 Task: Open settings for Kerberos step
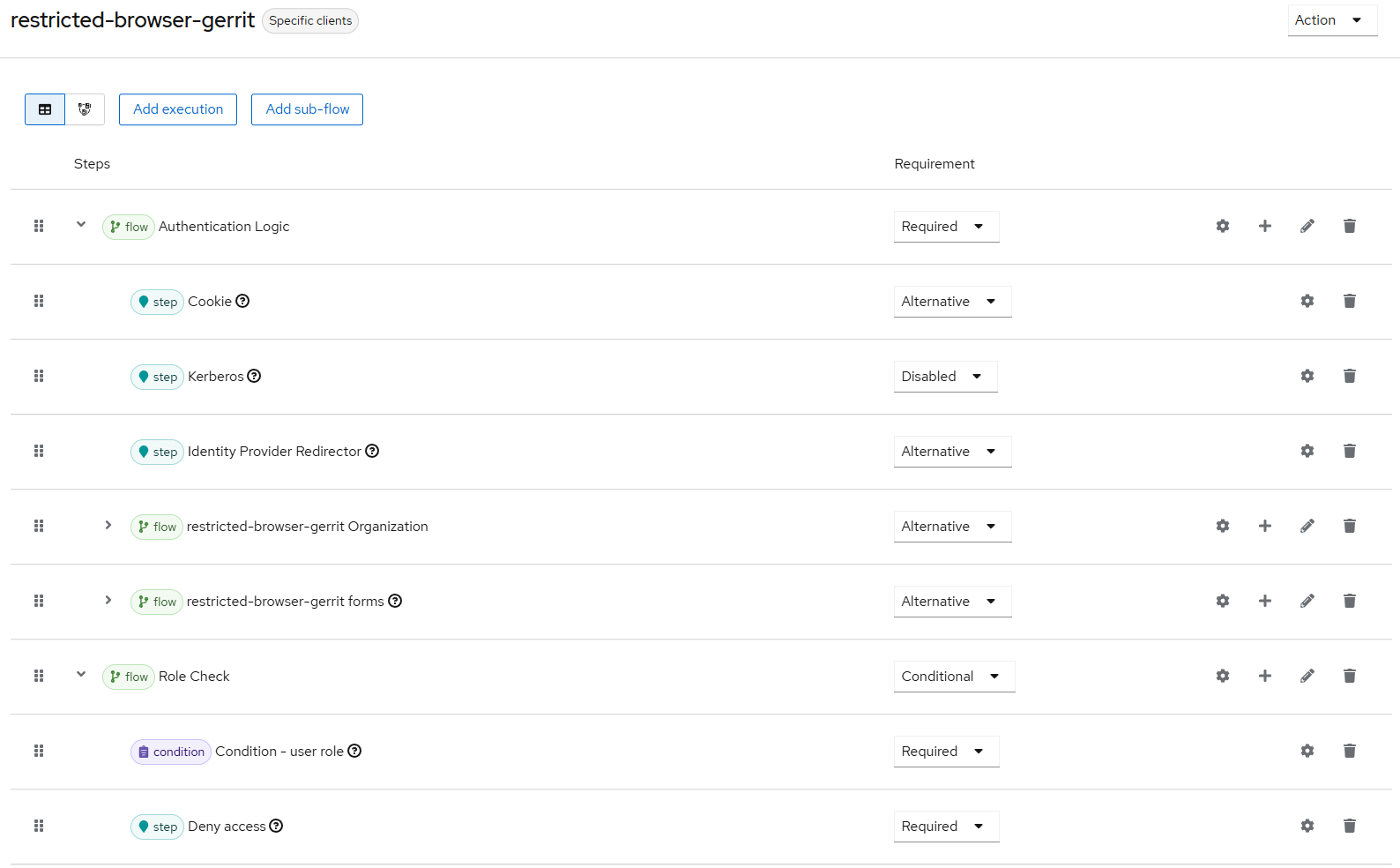[x=1307, y=377]
